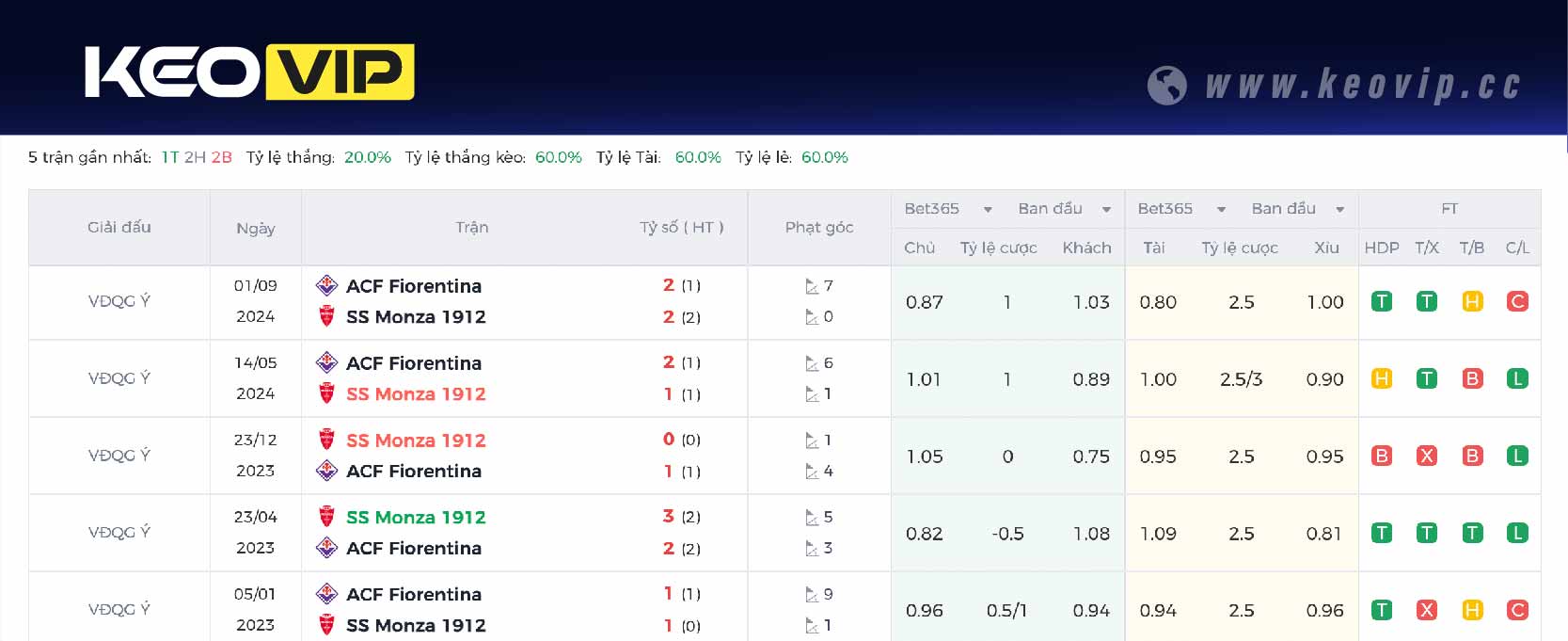Click red C badge in 05/01 2023 row

[x=1517, y=611]
